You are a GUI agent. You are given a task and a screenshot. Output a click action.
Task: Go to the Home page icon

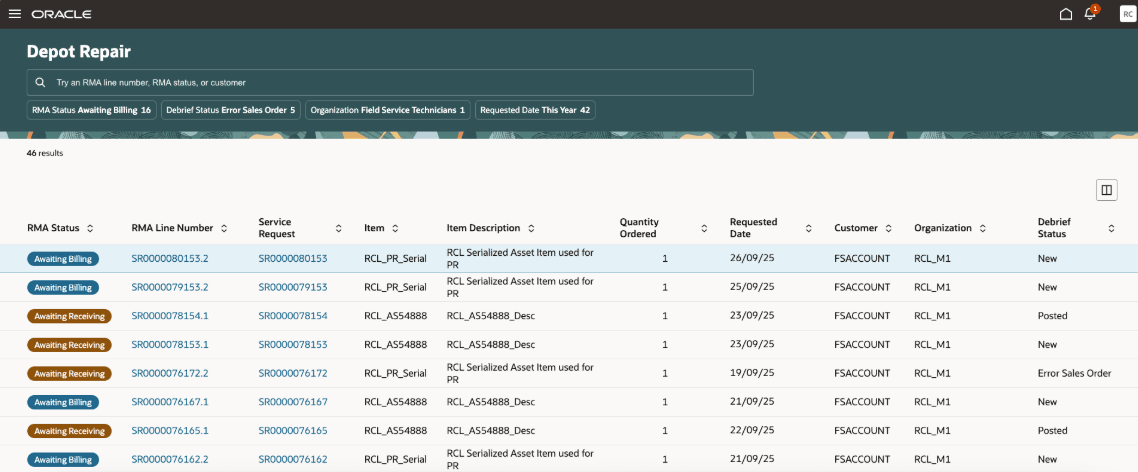click(1066, 14)
